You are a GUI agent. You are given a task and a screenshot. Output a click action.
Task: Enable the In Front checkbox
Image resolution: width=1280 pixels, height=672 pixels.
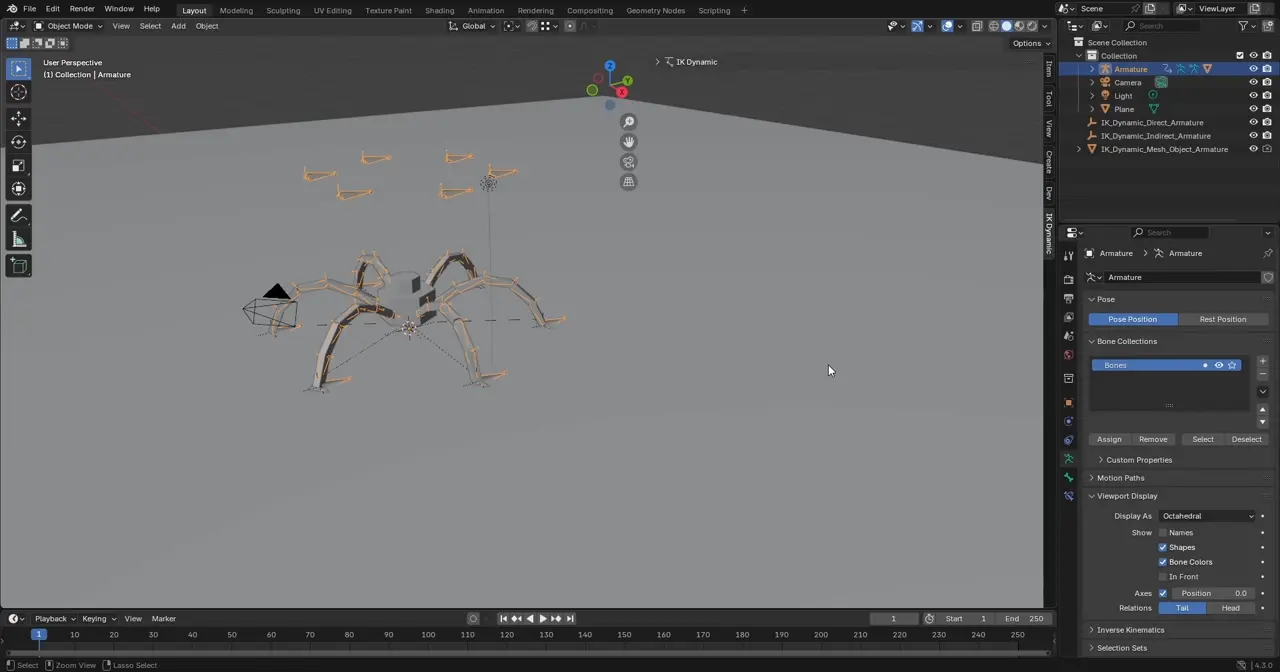click(1163, 576)
